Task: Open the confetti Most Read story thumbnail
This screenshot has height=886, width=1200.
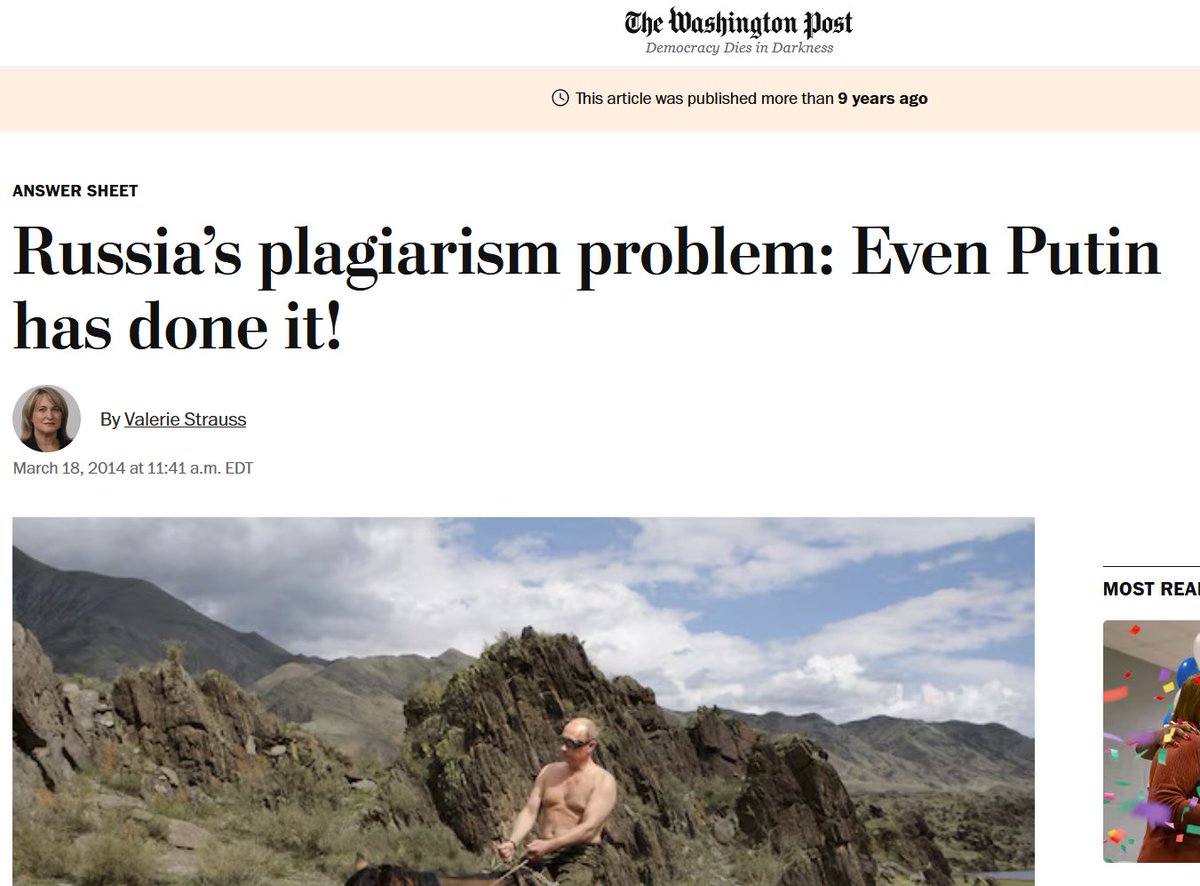Action: (1151, 741)
